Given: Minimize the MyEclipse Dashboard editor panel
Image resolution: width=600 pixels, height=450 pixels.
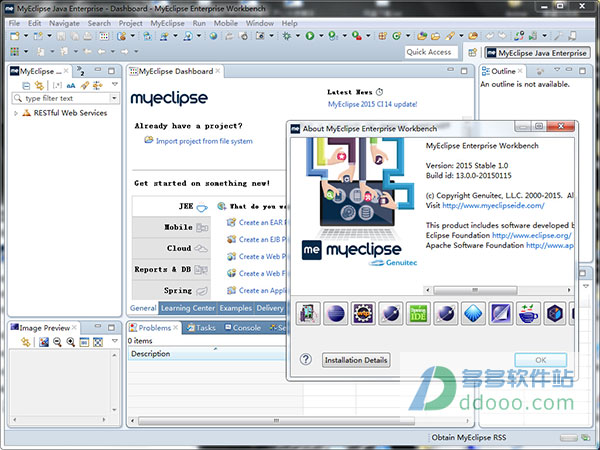Looking at the screenshot, I should click(x=451, y=70).
